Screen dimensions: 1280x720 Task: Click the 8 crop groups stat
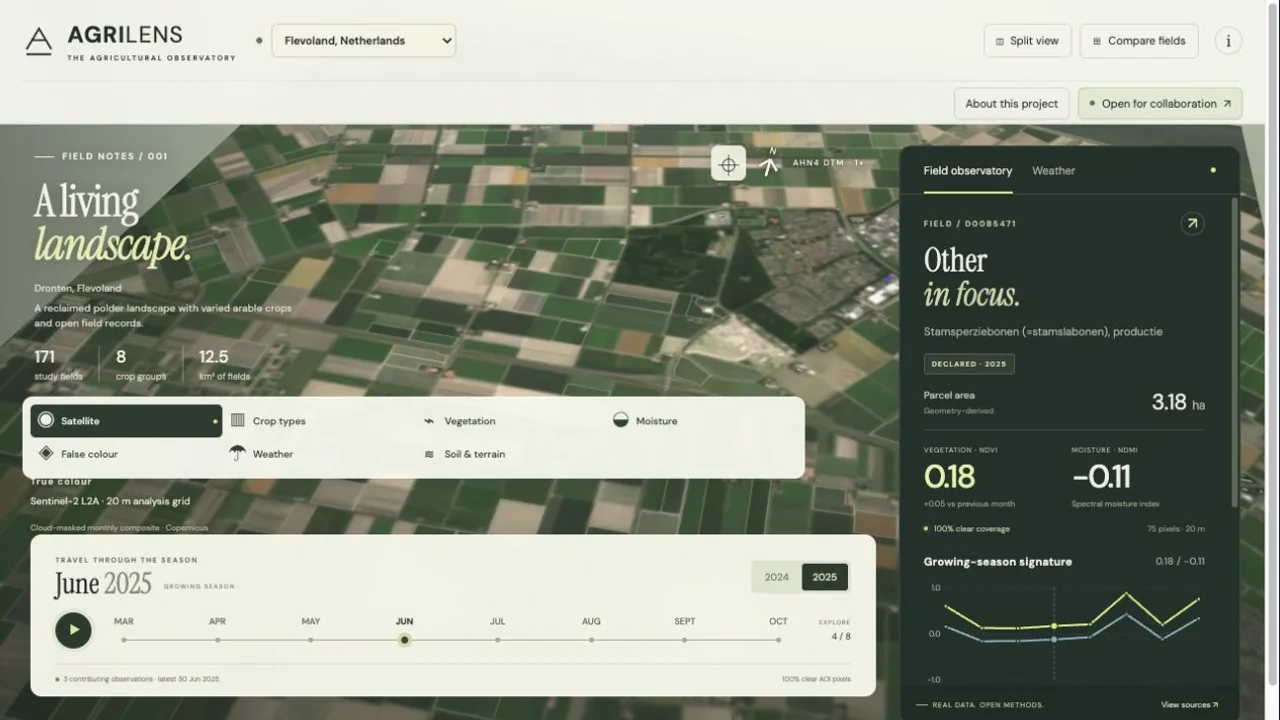tap(139, 365)
